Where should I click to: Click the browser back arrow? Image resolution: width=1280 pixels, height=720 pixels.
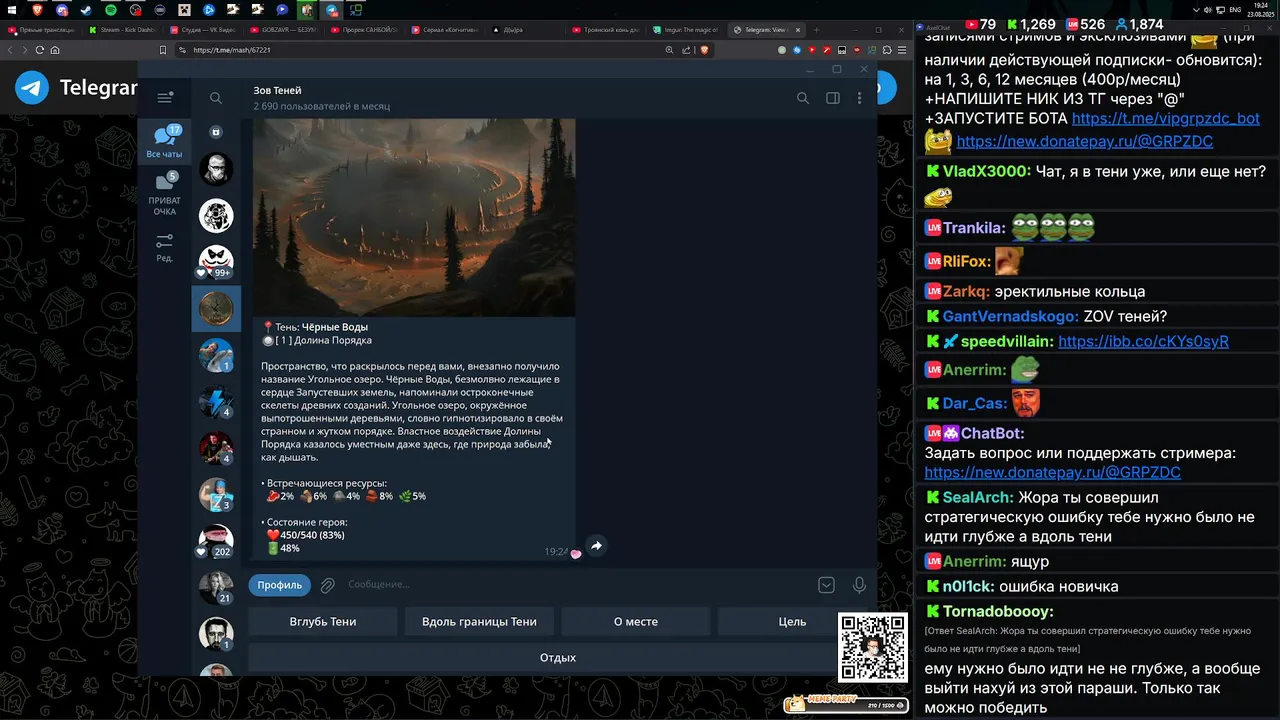[x=11, y=50]
